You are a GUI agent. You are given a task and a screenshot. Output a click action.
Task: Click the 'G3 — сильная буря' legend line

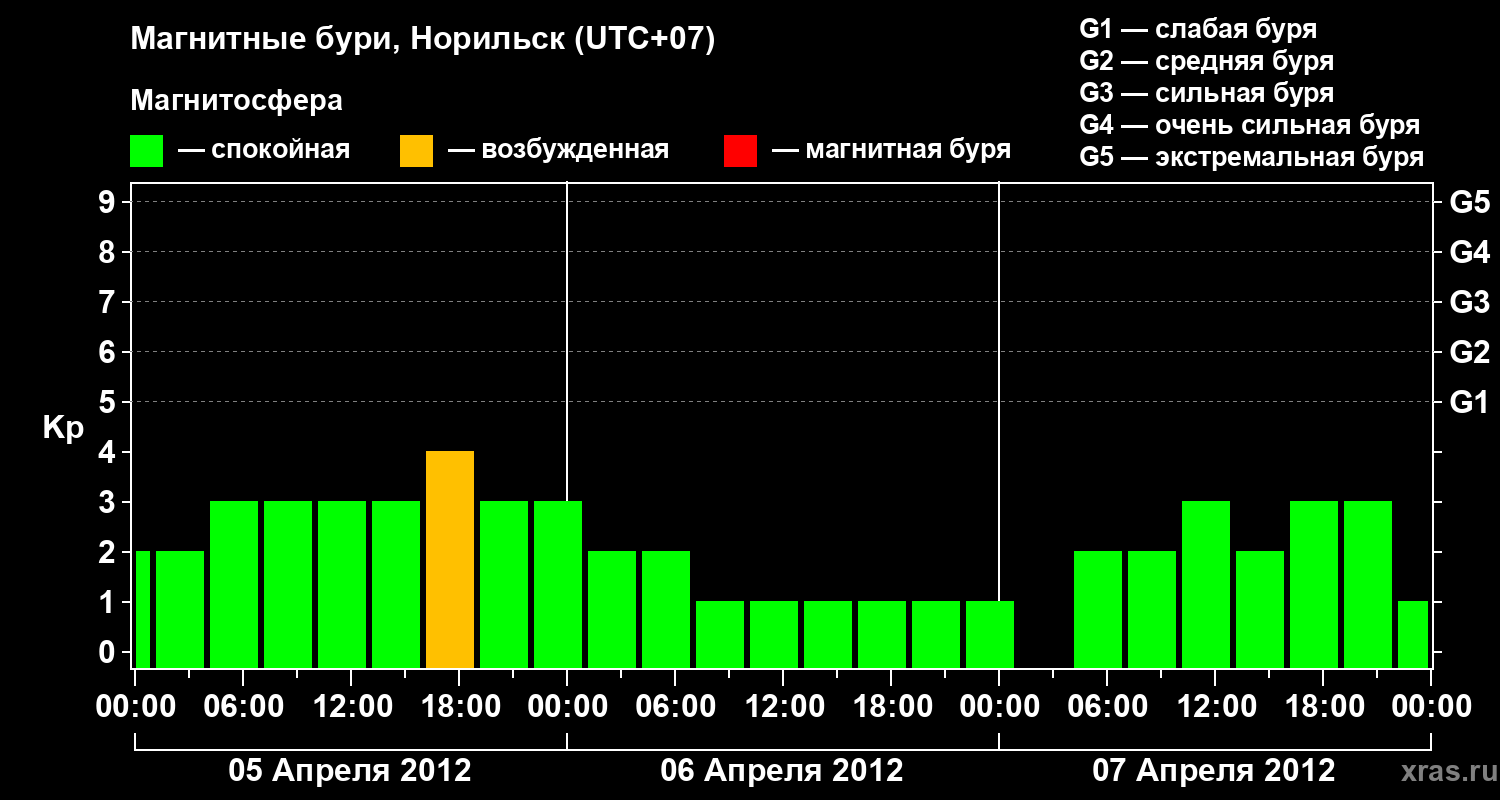click(x=1206, y=93)
